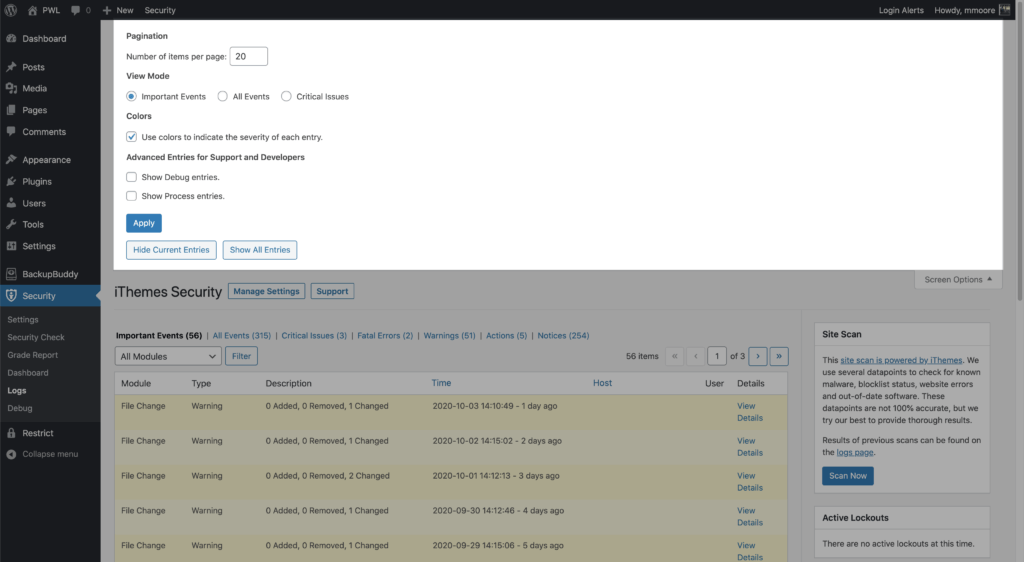Image resolution: width=1024 pixels, height=562 pixels.
Task: Open Logs submenu item
Action: click(17, 390)
